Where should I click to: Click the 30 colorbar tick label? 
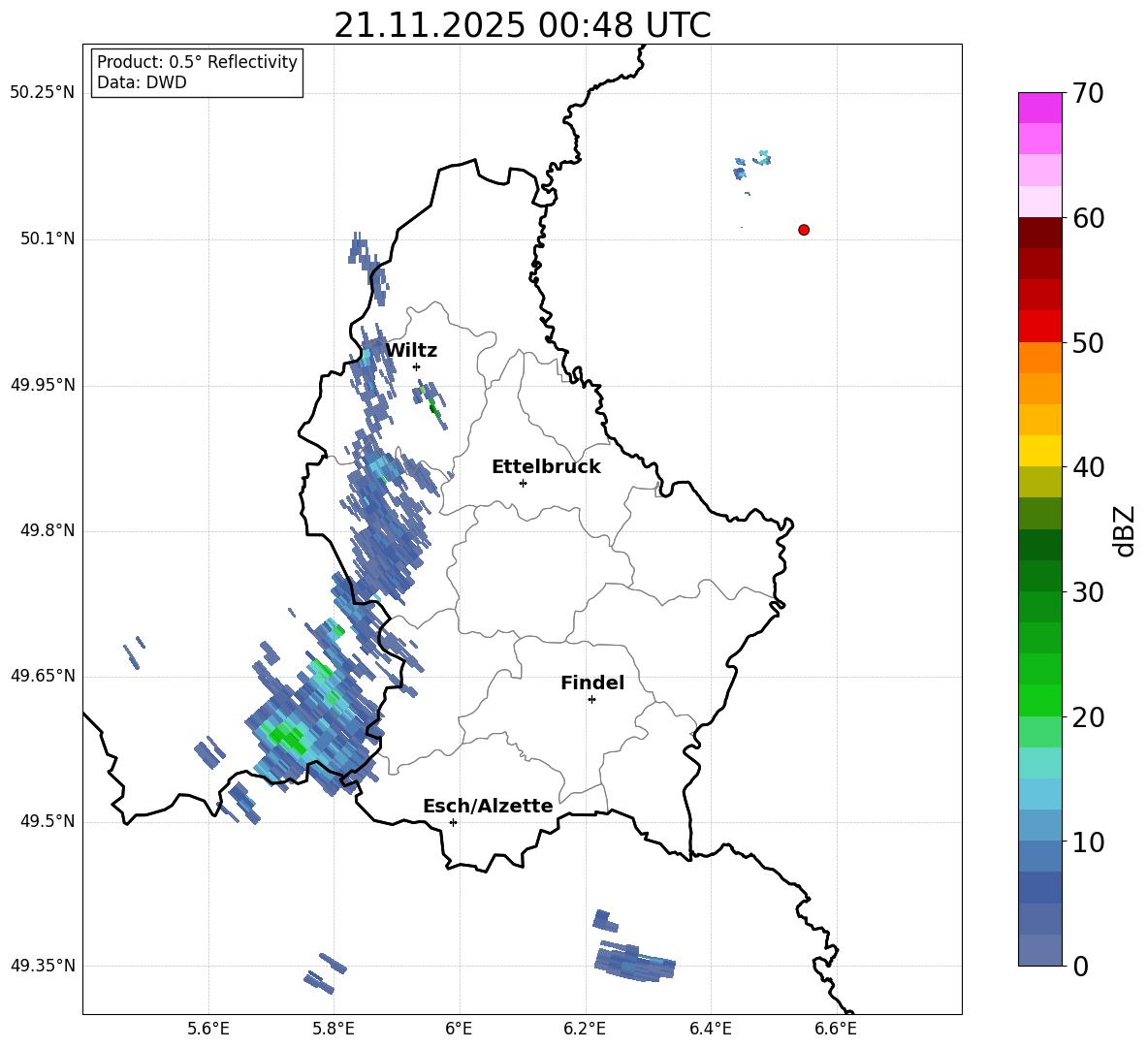click(x=1088, y=592)
